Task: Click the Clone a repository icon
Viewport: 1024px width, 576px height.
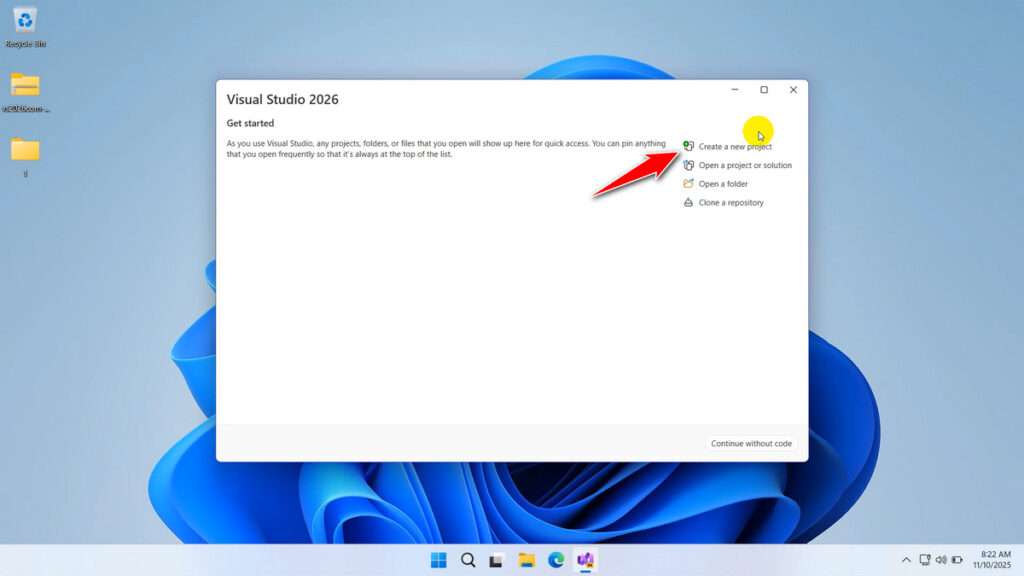Action: click(x=688, y=203)
